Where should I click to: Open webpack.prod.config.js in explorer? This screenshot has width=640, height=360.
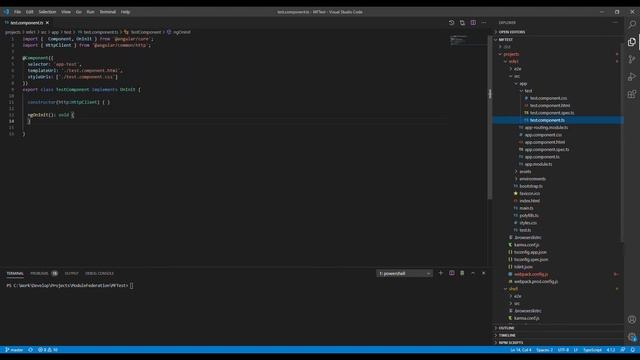pyautogui.click(x=536, y=282)
